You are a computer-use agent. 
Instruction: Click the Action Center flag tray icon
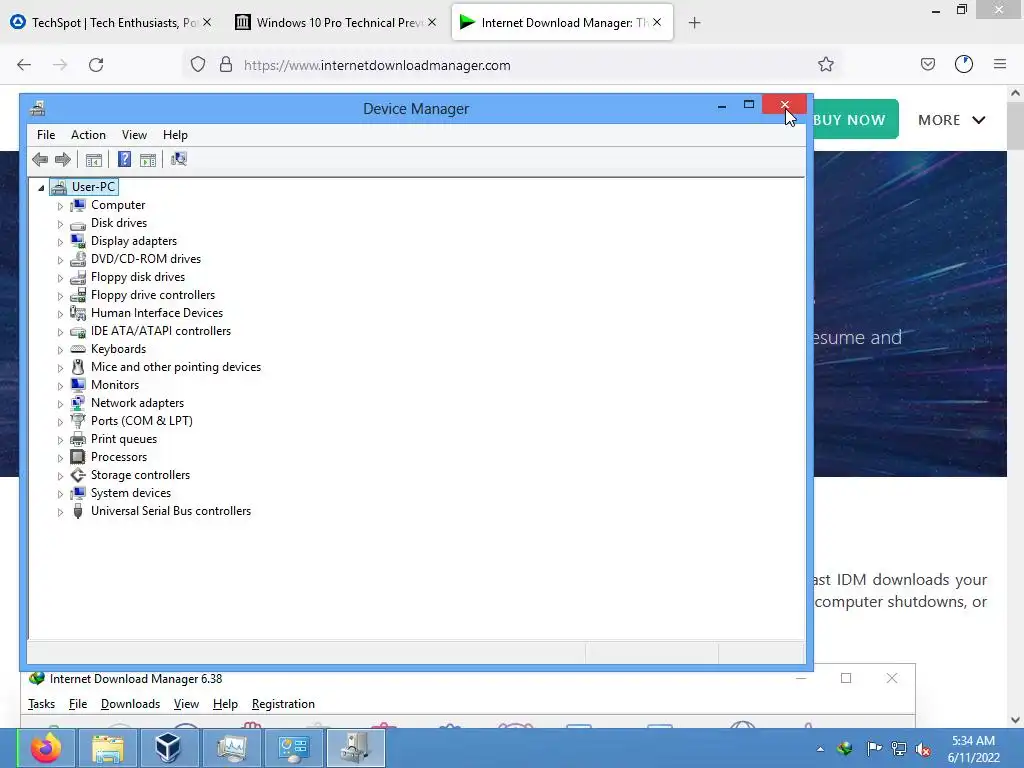[873, 748]
